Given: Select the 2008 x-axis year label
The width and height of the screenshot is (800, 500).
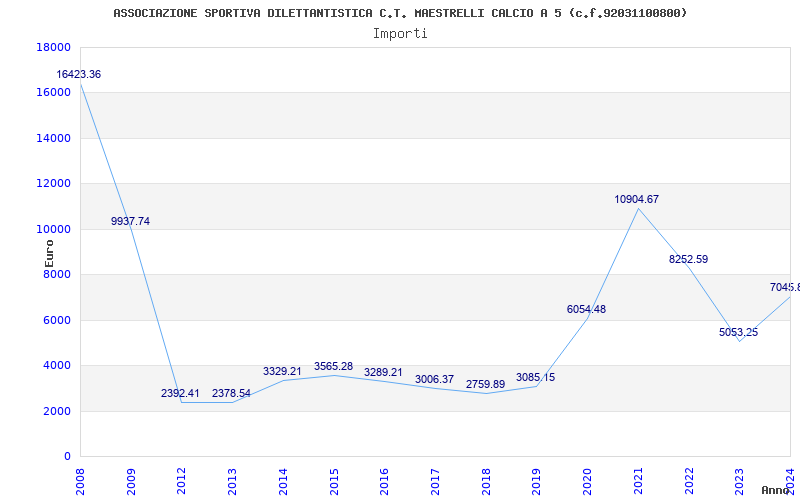Looking at the screenshot, I should tap(80, 482).
